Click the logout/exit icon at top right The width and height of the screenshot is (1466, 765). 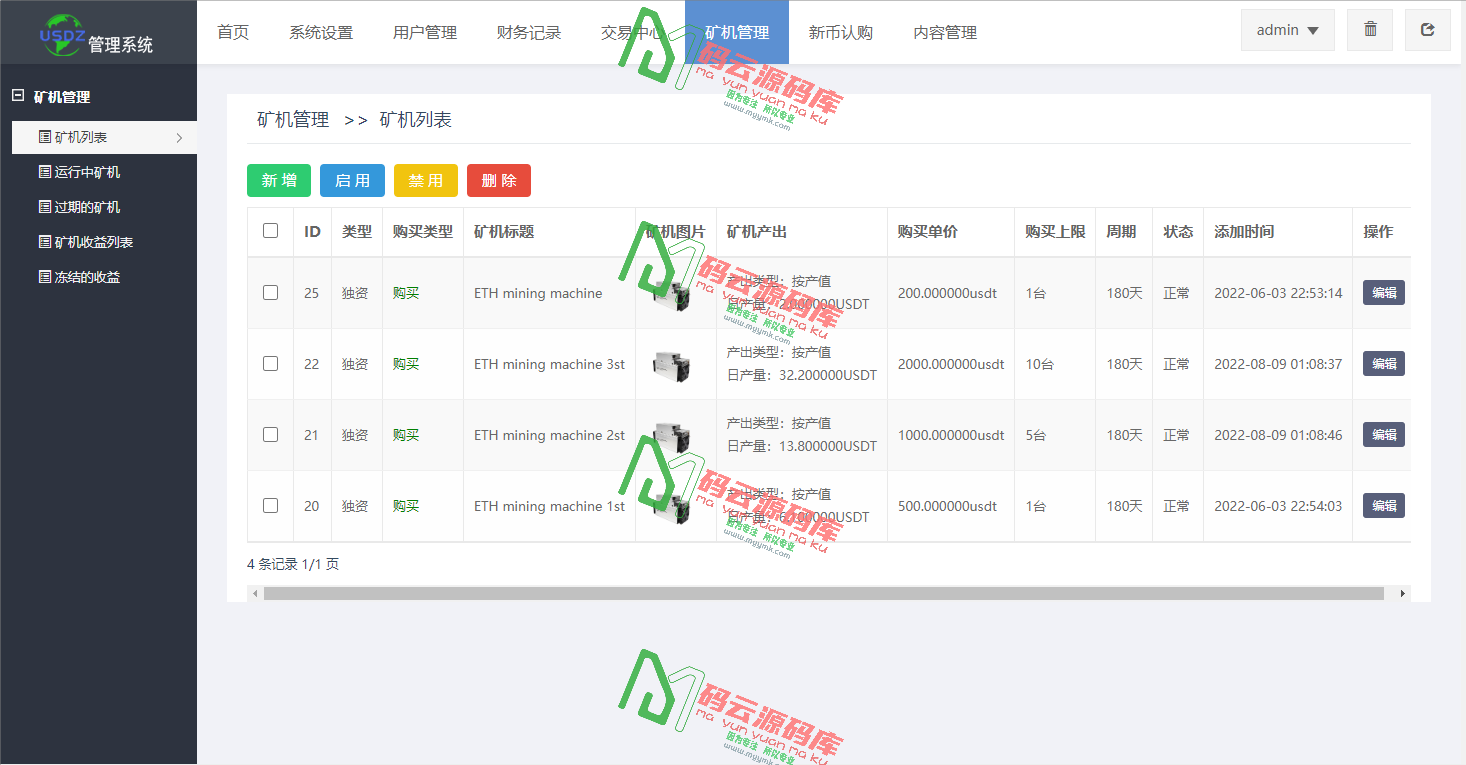point(1427,29)
